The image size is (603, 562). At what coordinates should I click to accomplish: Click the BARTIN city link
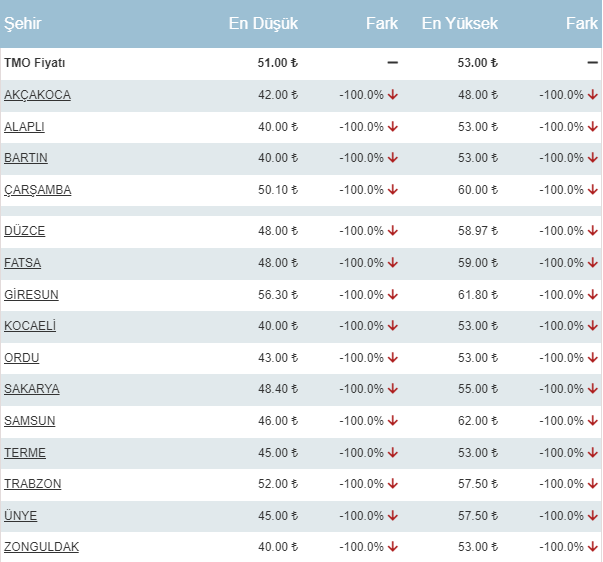[26, 158]
